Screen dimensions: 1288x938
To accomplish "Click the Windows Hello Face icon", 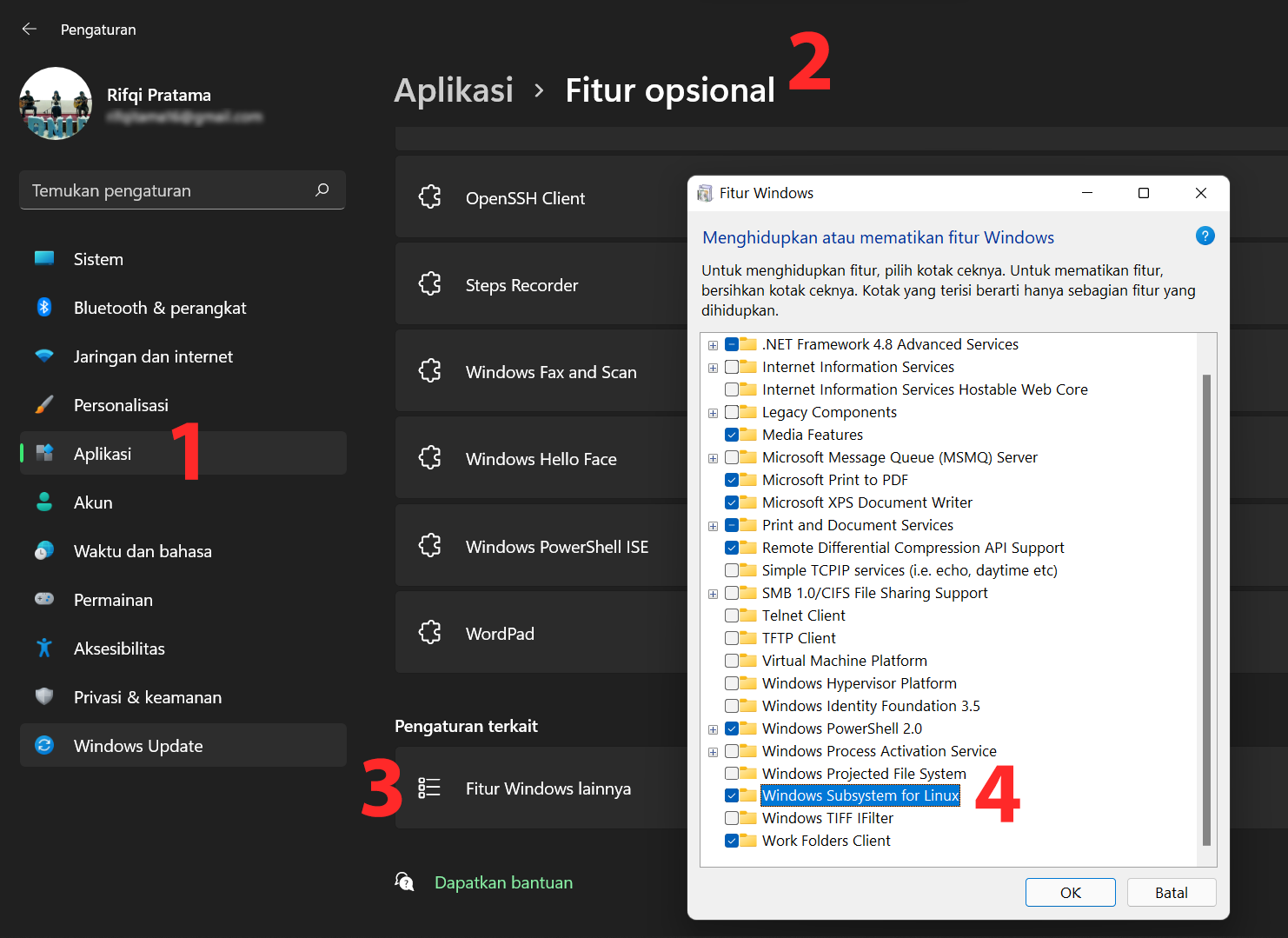I will click(x=430, y=457).
